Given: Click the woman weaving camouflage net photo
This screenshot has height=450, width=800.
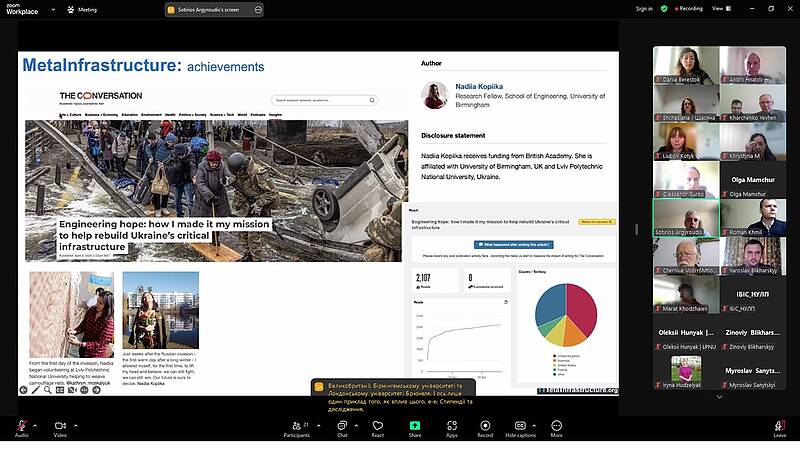Looking at the screenshot, I should (71, 314).
